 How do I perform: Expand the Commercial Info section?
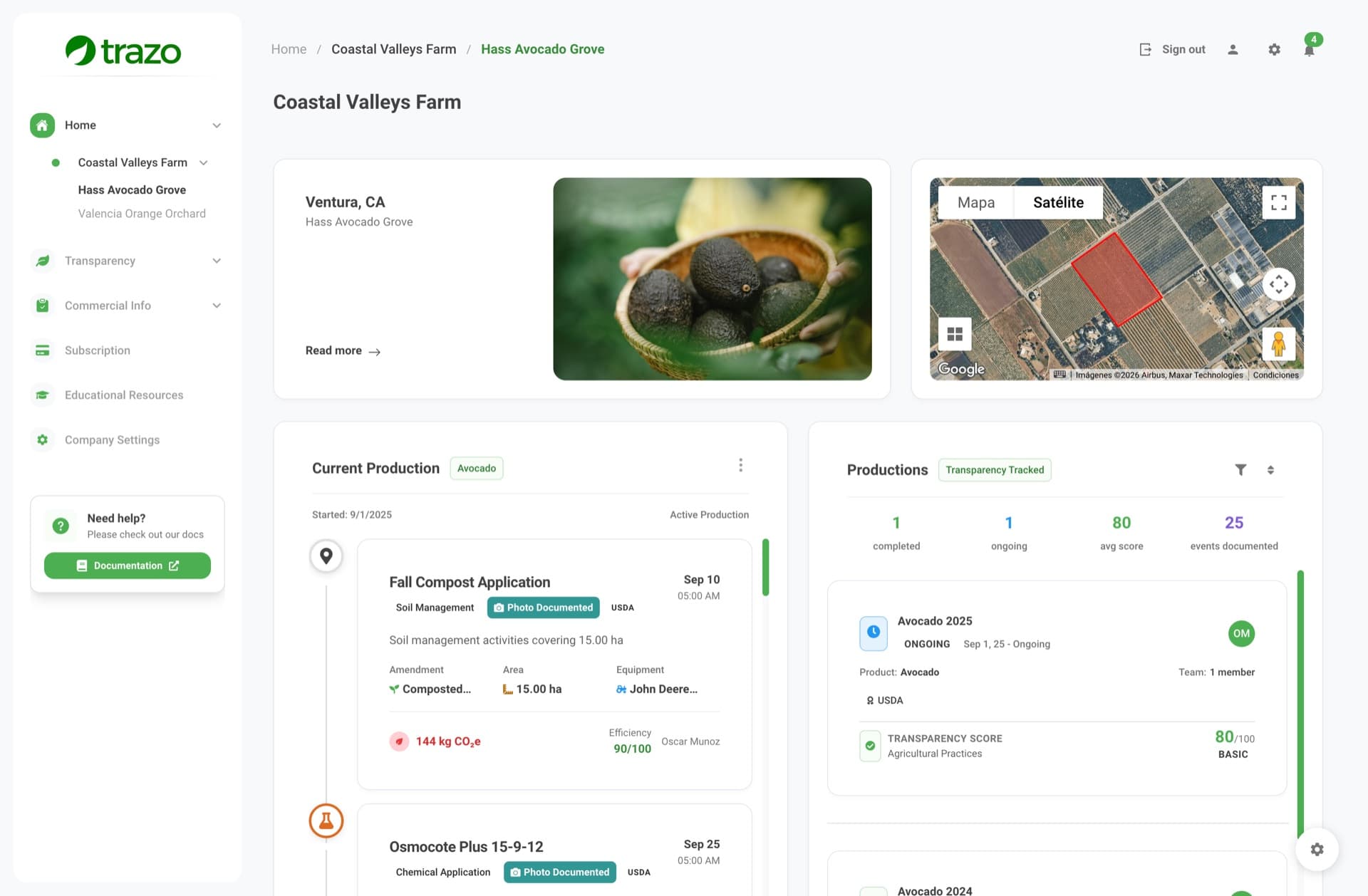(x=217, y=305)
